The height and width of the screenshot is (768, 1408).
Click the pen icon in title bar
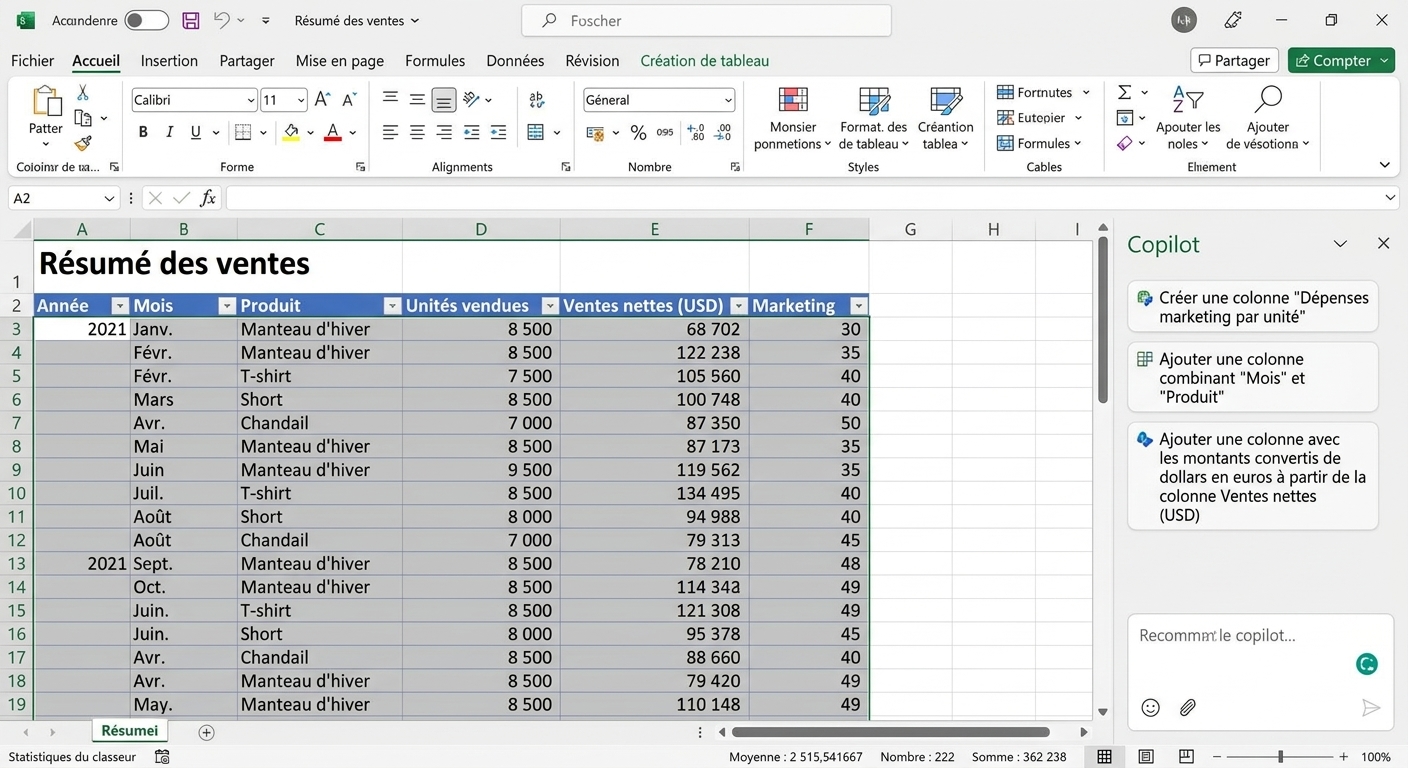[1233, 20]
